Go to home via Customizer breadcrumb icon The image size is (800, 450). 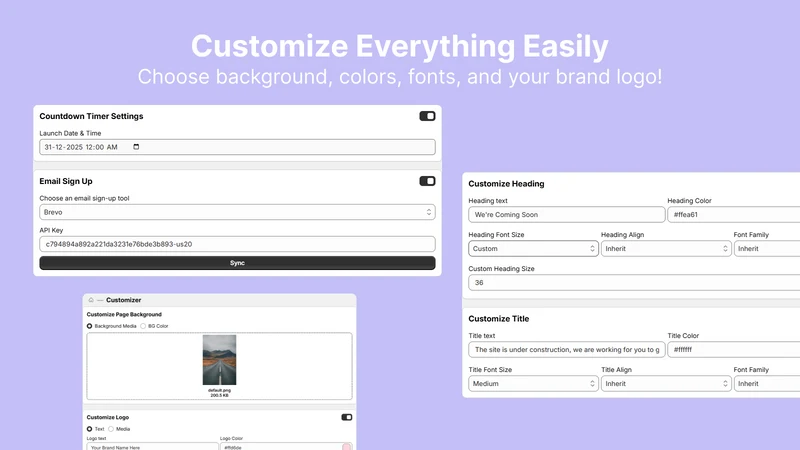[x=91, y=300]
